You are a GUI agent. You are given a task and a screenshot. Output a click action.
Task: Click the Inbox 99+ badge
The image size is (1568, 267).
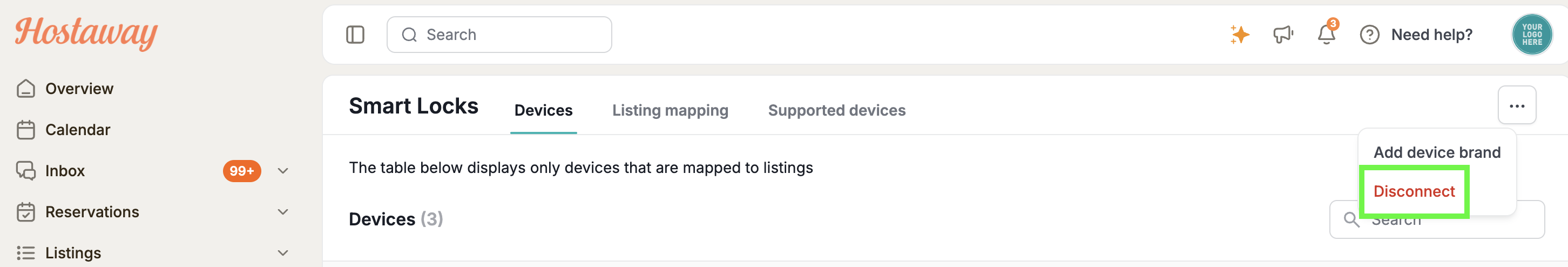click(x=242, y=171)
